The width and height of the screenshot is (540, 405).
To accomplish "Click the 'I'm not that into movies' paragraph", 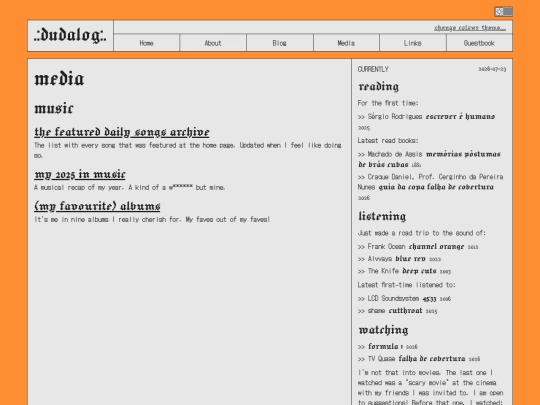I will (x=430, y=387).
